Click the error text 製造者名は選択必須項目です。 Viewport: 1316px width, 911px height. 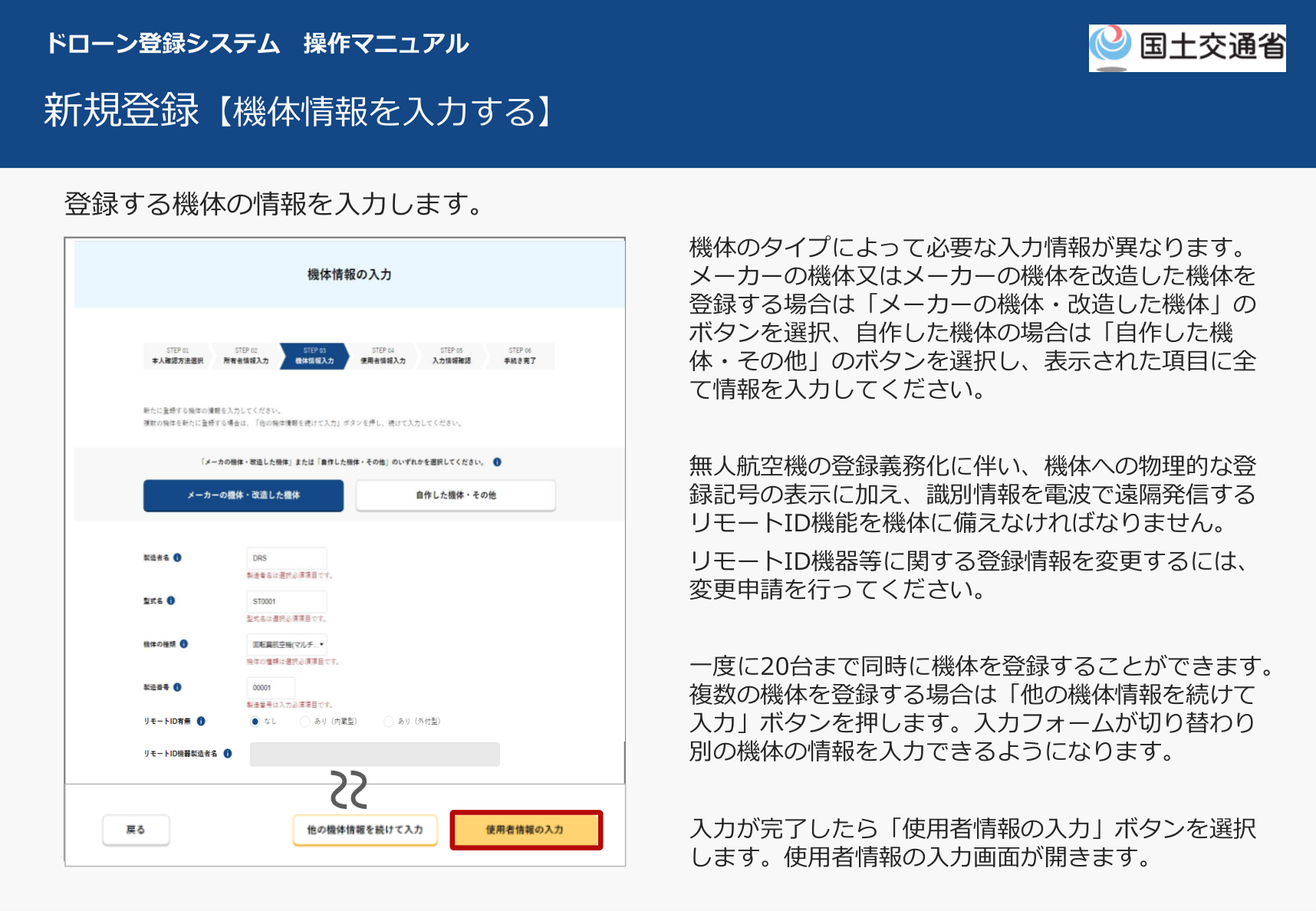[x=289, y=575]
